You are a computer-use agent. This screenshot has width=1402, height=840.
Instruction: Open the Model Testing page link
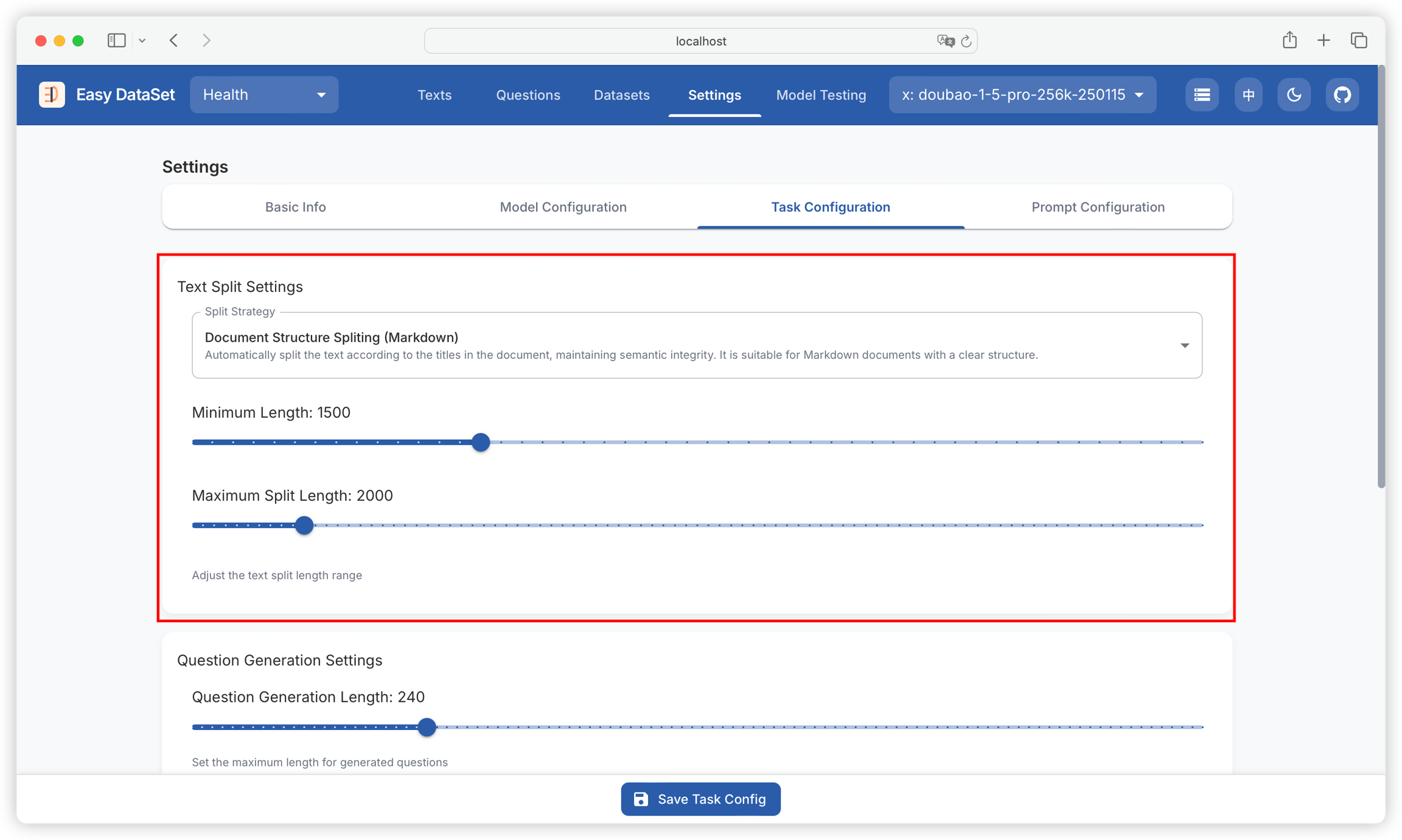point(821,95)
